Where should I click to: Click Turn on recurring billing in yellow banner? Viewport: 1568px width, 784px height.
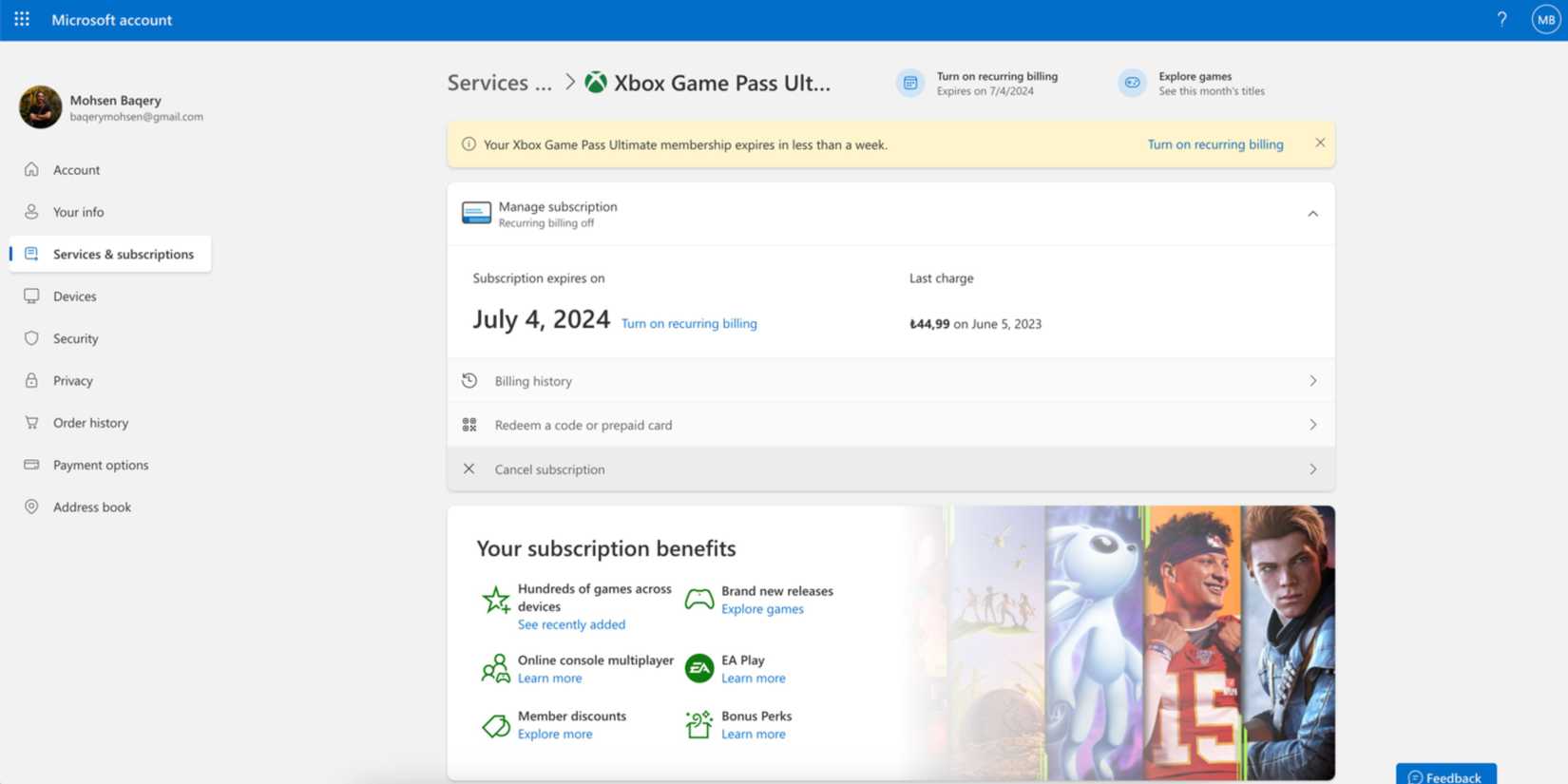click(x=1215, y=144)
